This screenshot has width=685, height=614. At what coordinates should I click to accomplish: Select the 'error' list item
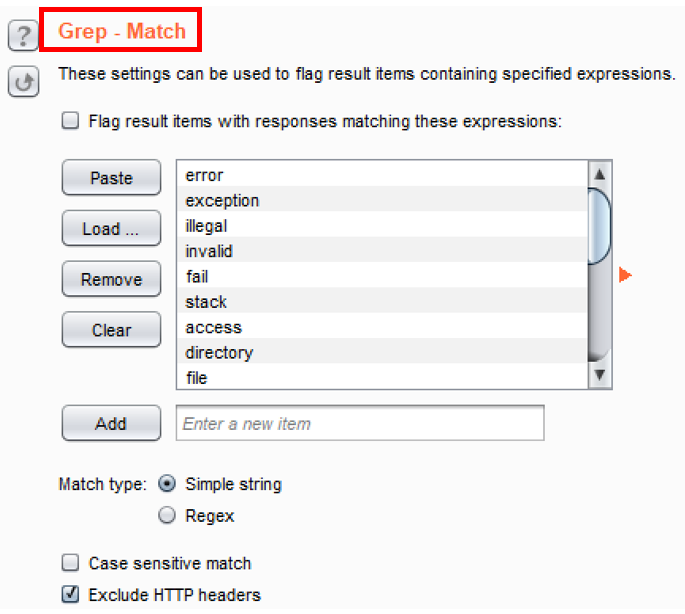380,175
